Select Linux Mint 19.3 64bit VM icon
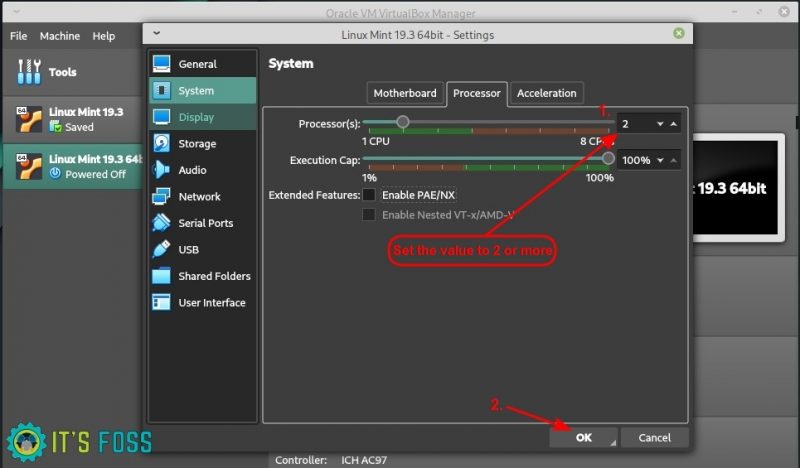800x468 pixels. pos(29,166)
